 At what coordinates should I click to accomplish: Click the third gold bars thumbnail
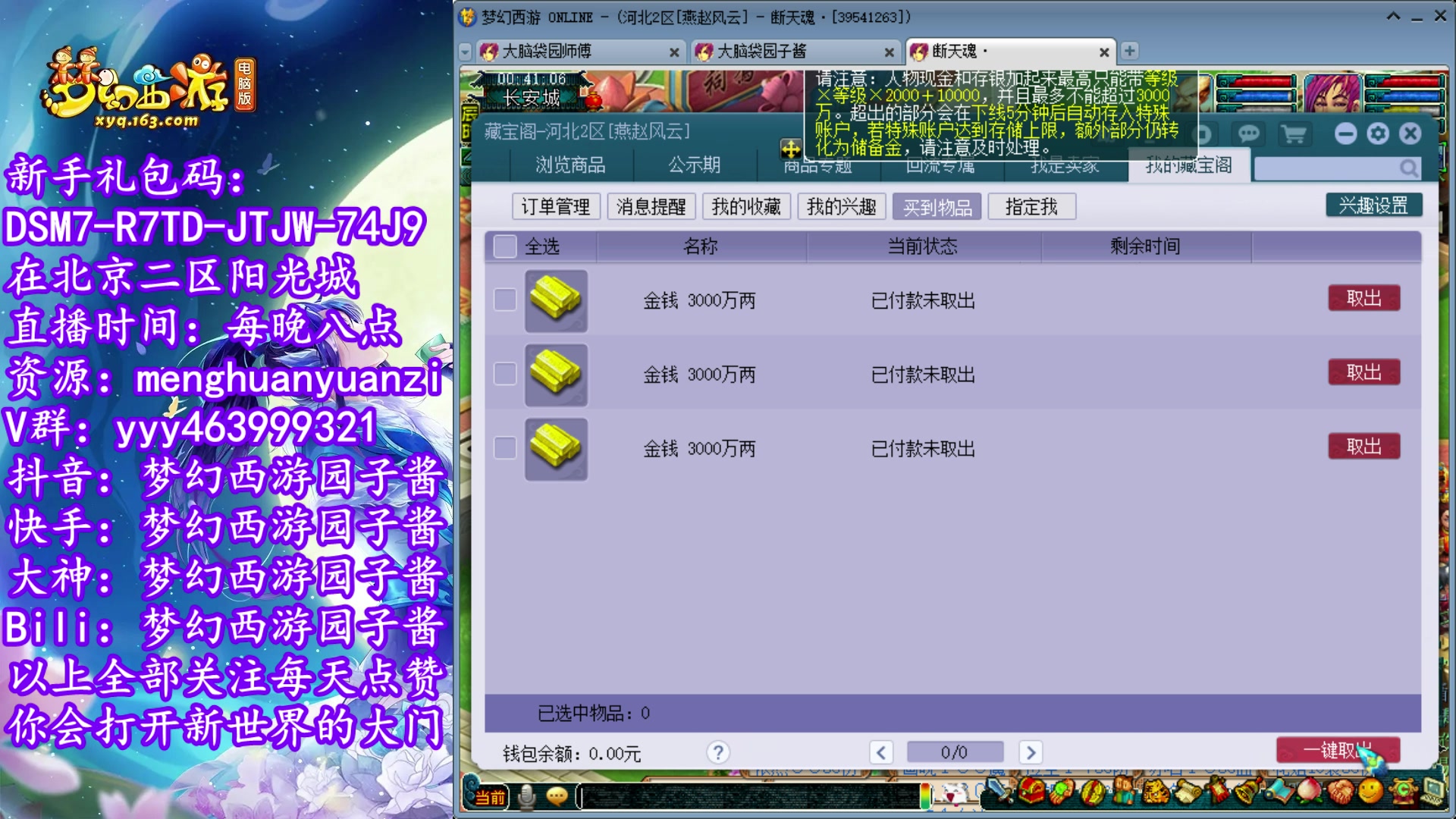click(556, 449)
